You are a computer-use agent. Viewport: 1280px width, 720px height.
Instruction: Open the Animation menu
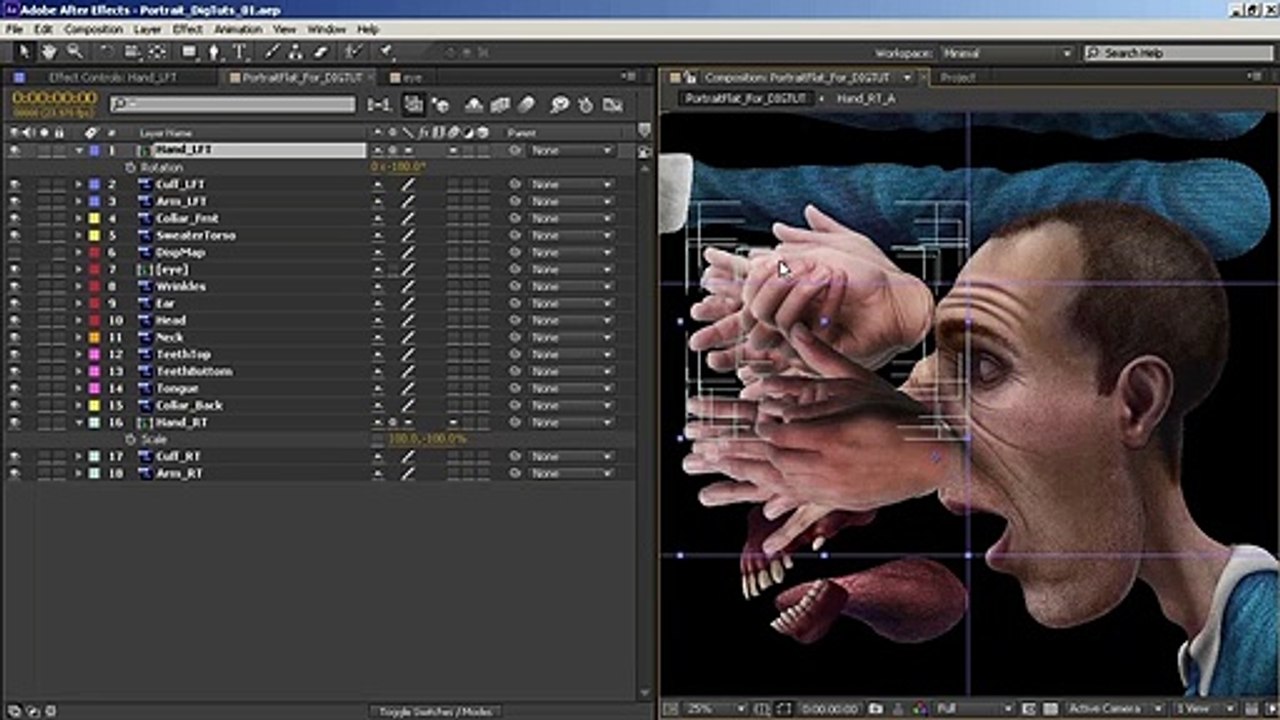(x=238, y=30)
